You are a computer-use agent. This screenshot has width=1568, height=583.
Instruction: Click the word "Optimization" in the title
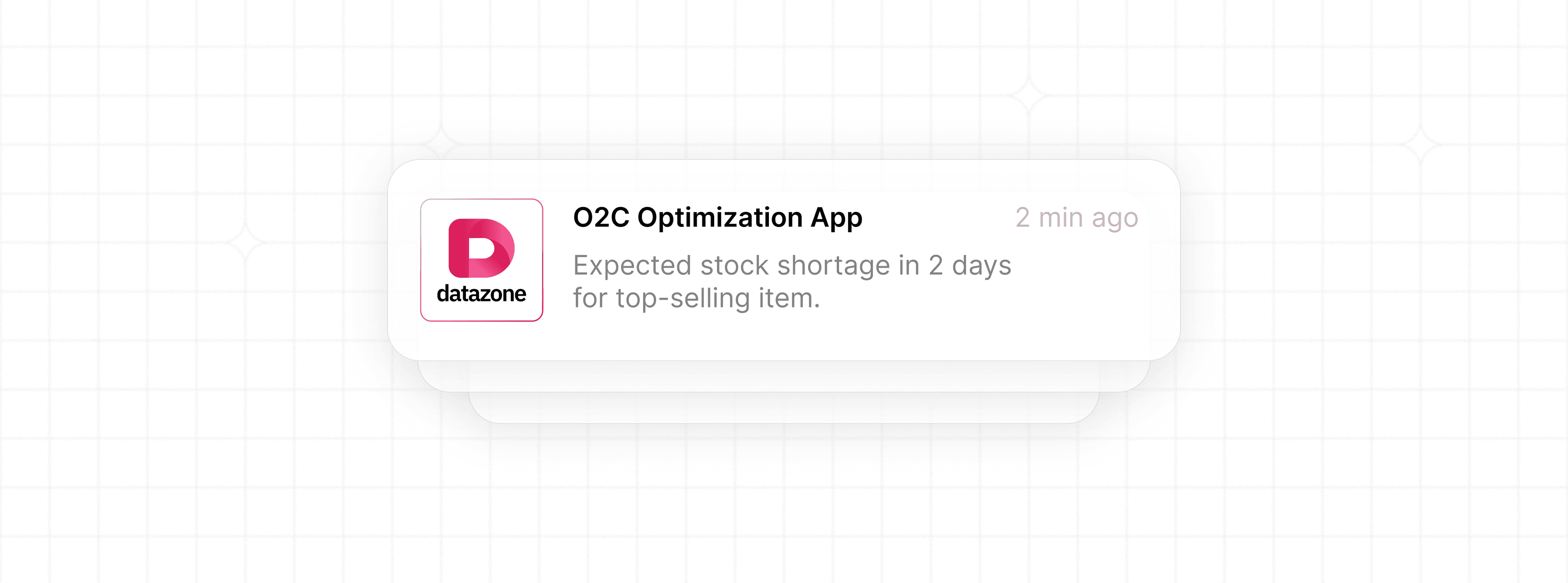(x=720, y=218)
